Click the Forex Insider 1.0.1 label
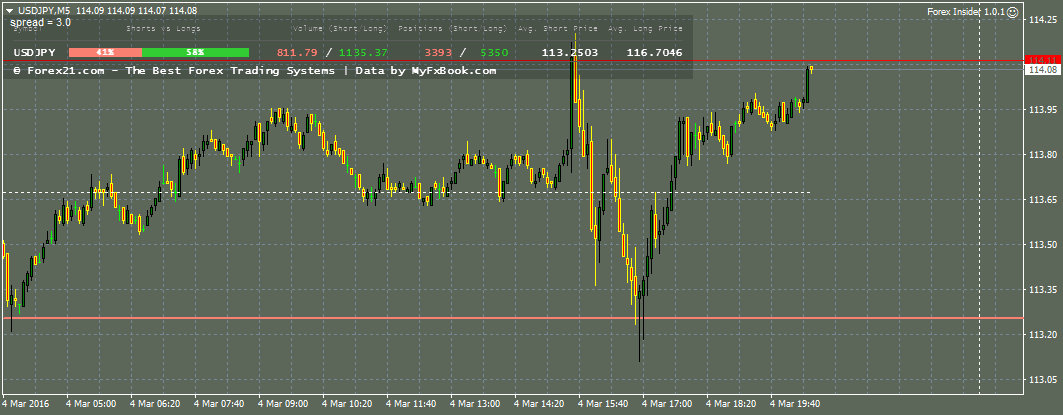1063x415 pixels. (x=966, y=12)
